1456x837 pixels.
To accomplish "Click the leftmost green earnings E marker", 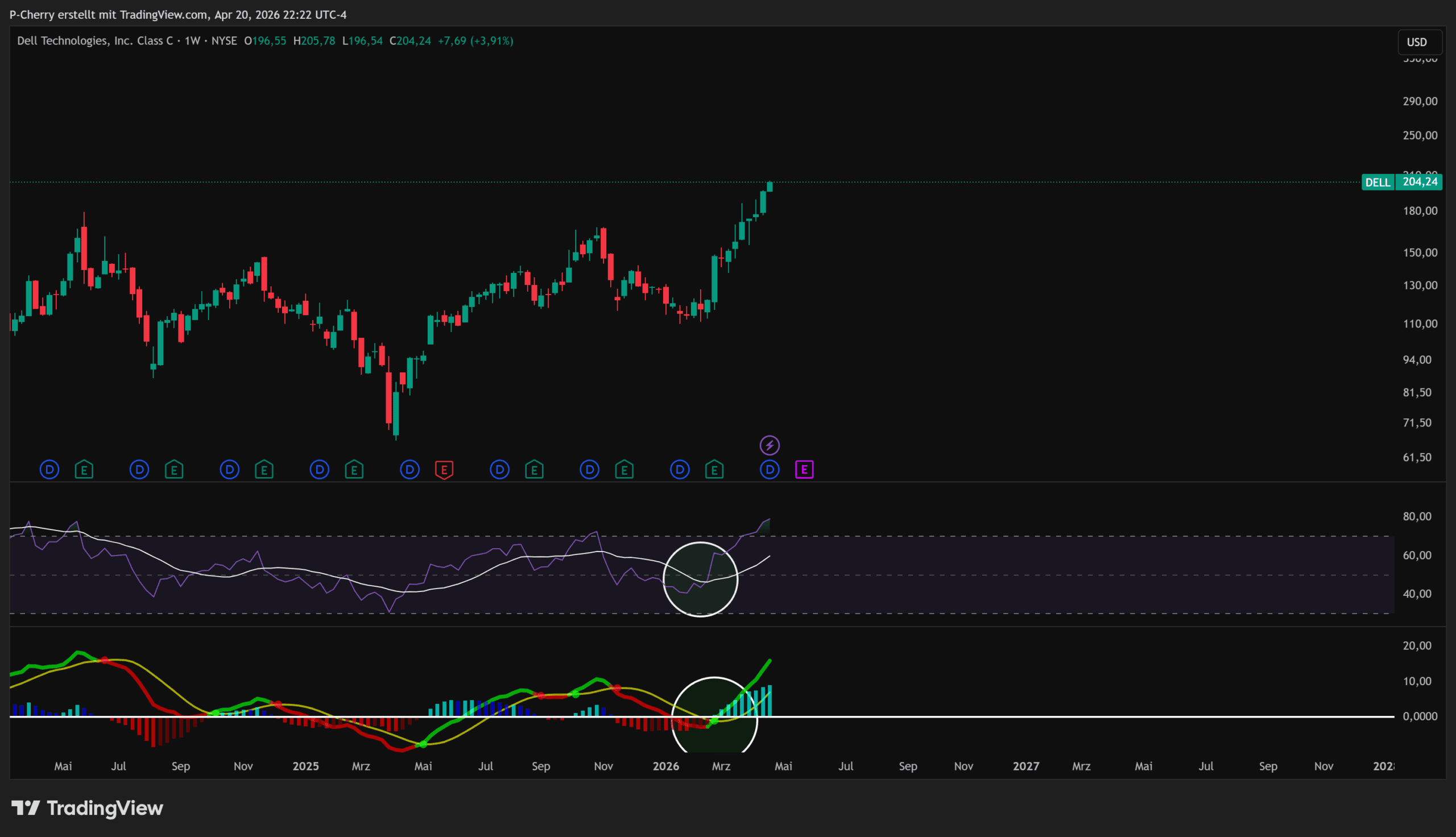I will point(84,470).
